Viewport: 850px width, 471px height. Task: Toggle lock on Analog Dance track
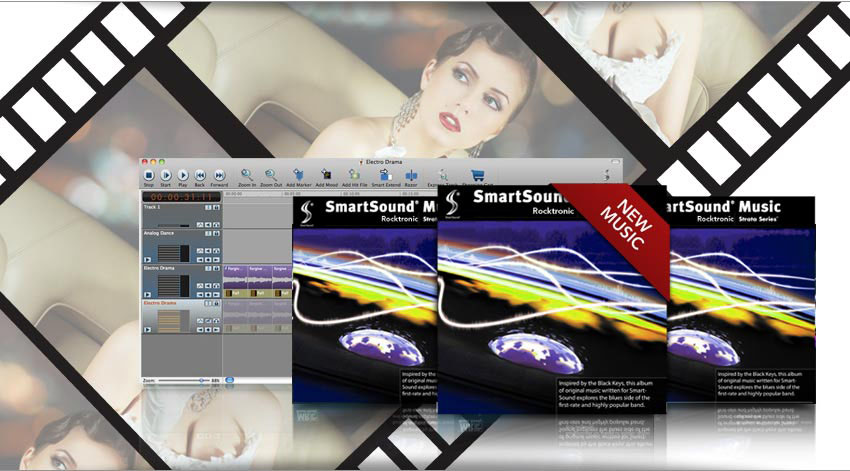tap(216, 234)
